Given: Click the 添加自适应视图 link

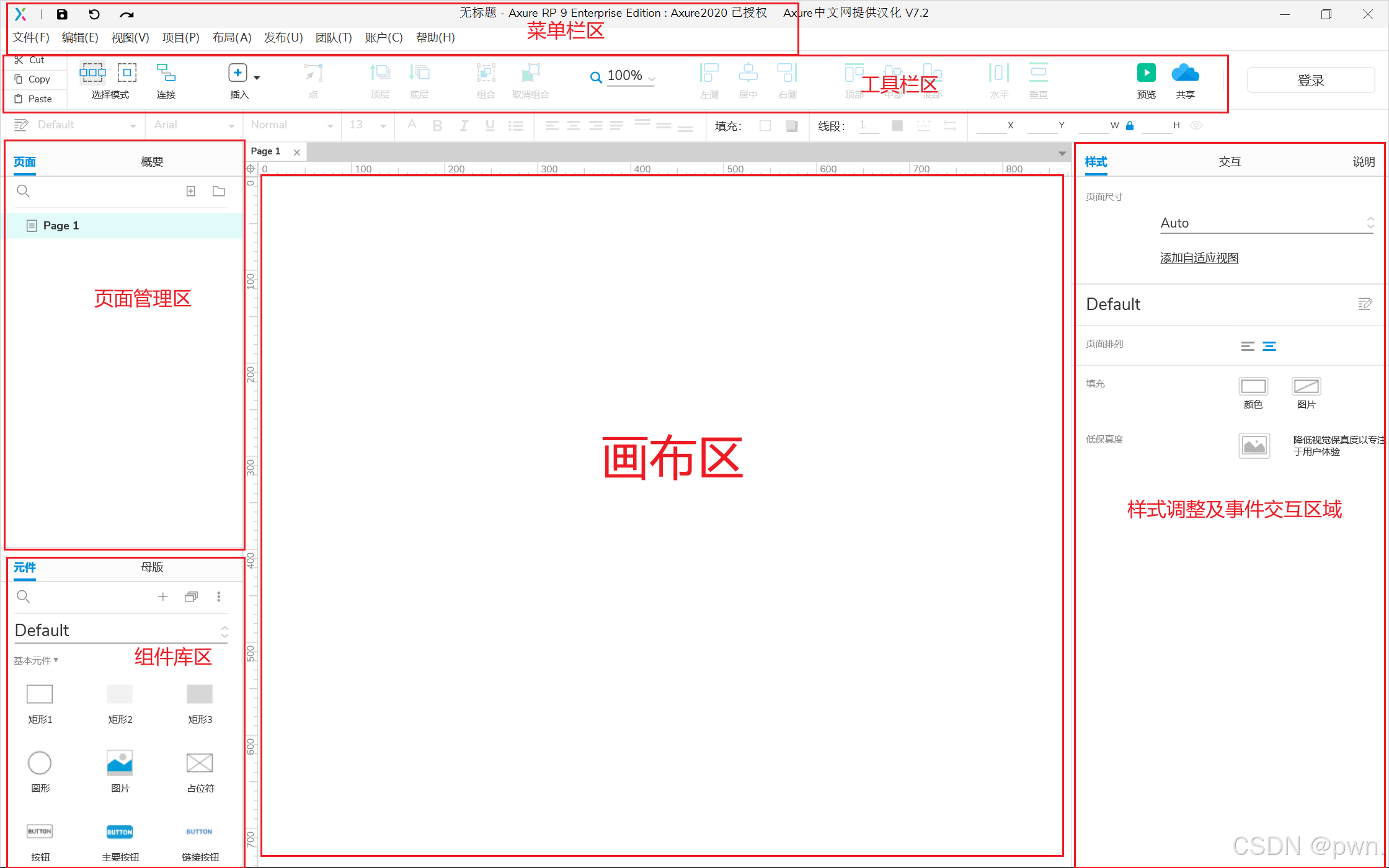Looking at the screenshot, I should pyautogui.click(x=1199, y=258).
